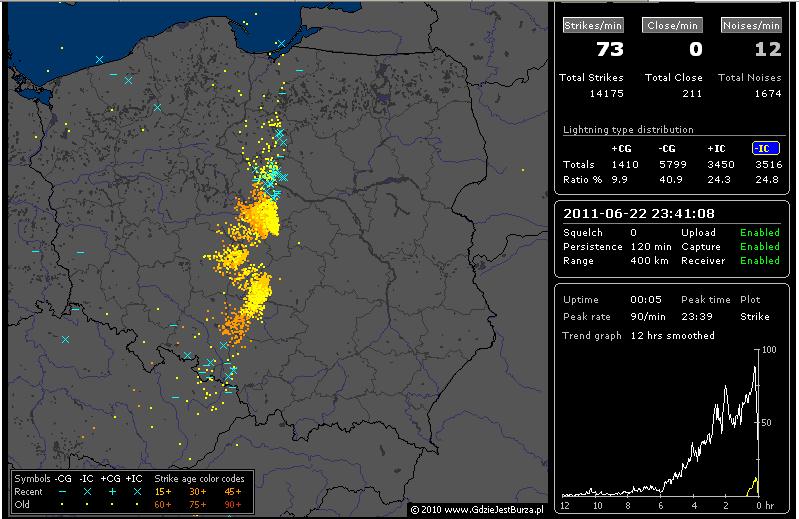Image resolution: width=799 pixels, height=519 pixels.
Task: Change the Persistence 120 min setting
Action: [643, 246]
